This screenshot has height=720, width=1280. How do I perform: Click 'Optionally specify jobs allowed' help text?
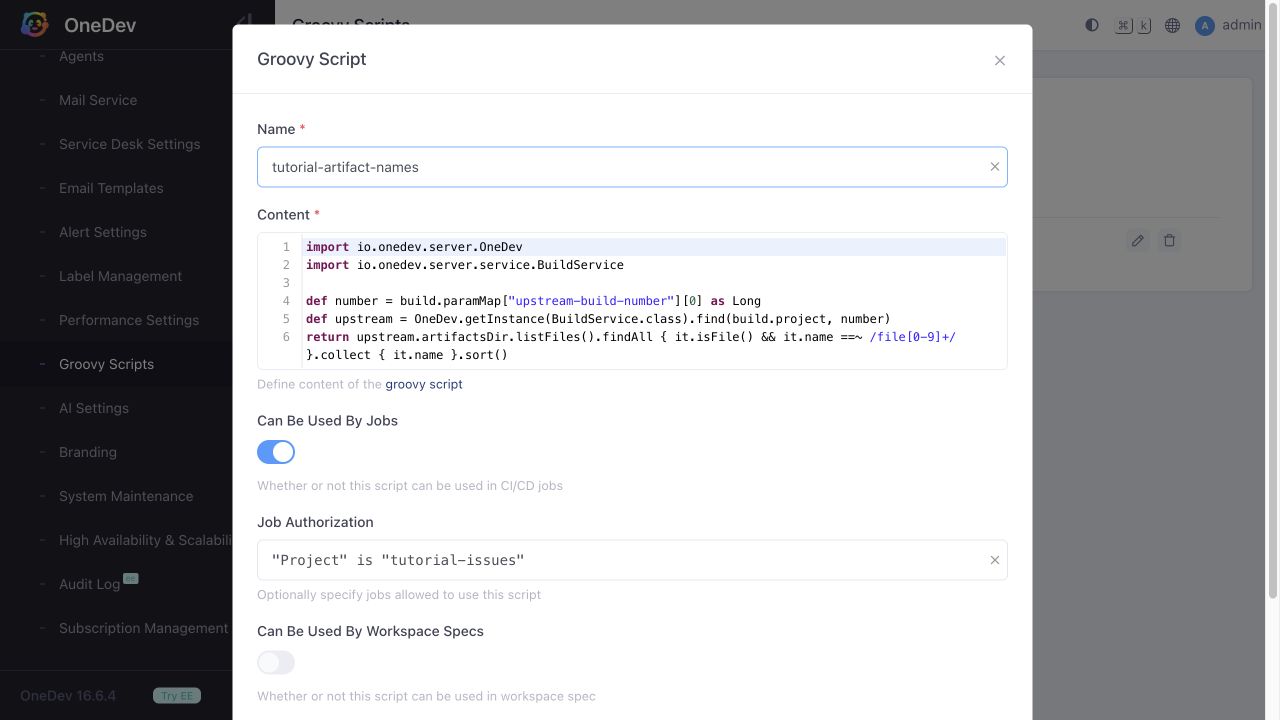click(399, 595)
